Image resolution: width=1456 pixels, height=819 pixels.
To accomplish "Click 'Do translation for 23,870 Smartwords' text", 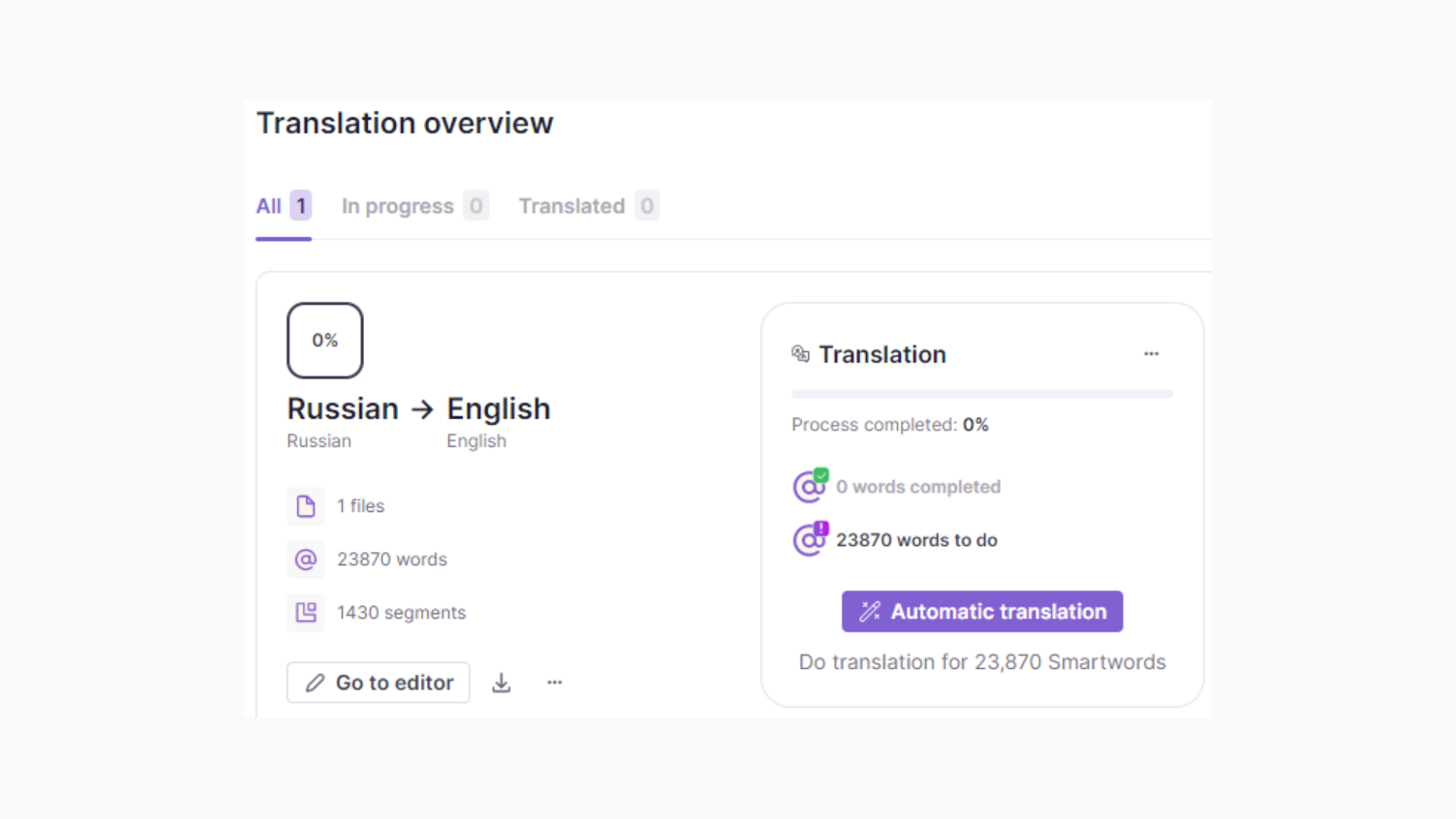I will tap(982, 662).
